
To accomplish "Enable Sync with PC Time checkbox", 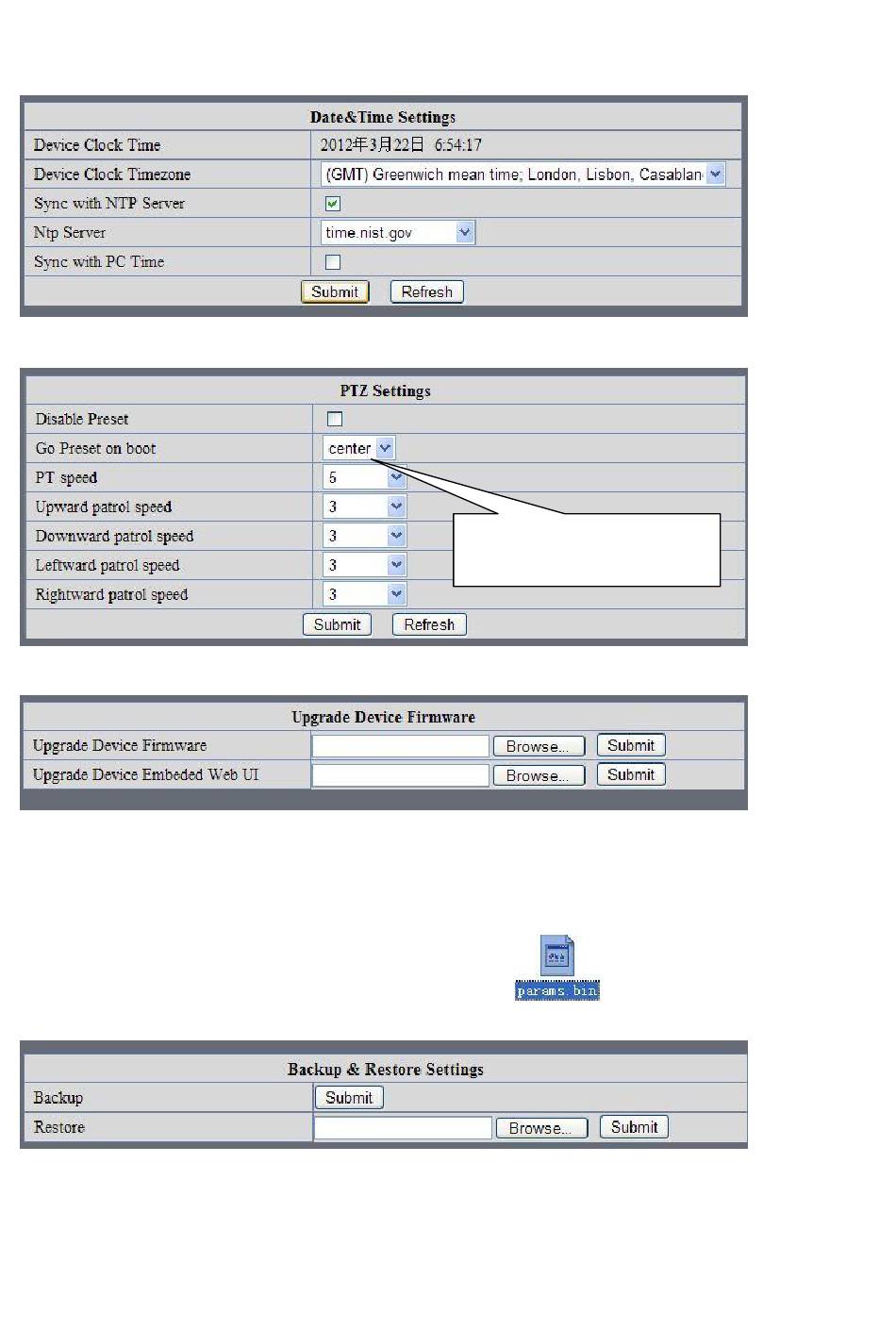I will 332,262.
